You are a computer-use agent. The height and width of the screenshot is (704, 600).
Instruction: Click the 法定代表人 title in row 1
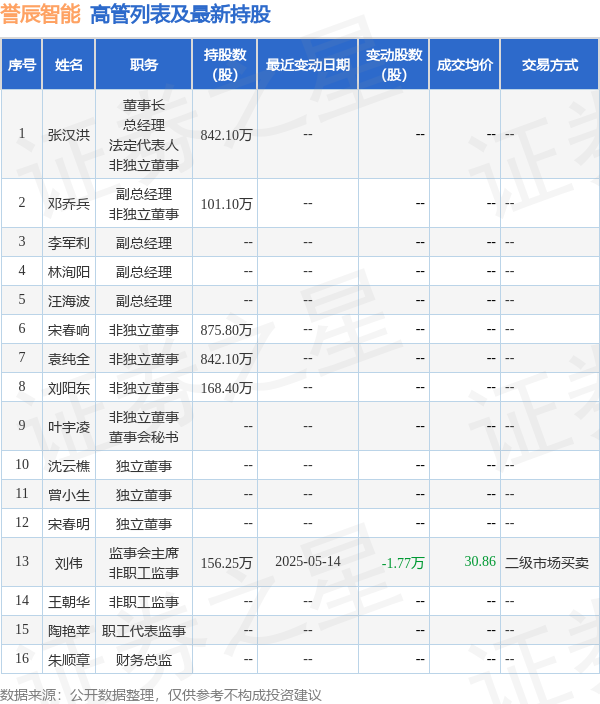click(x=144, y=145)
